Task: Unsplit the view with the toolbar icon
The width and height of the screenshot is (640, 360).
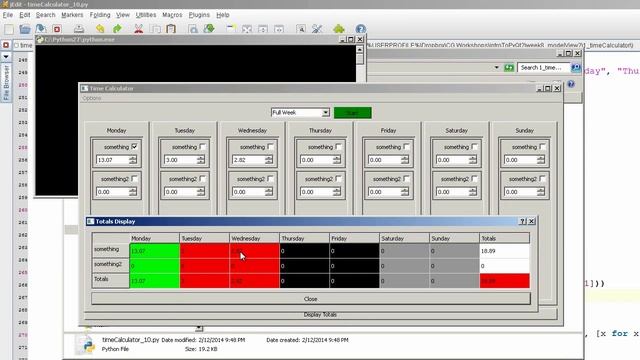Action: (247, 29)
